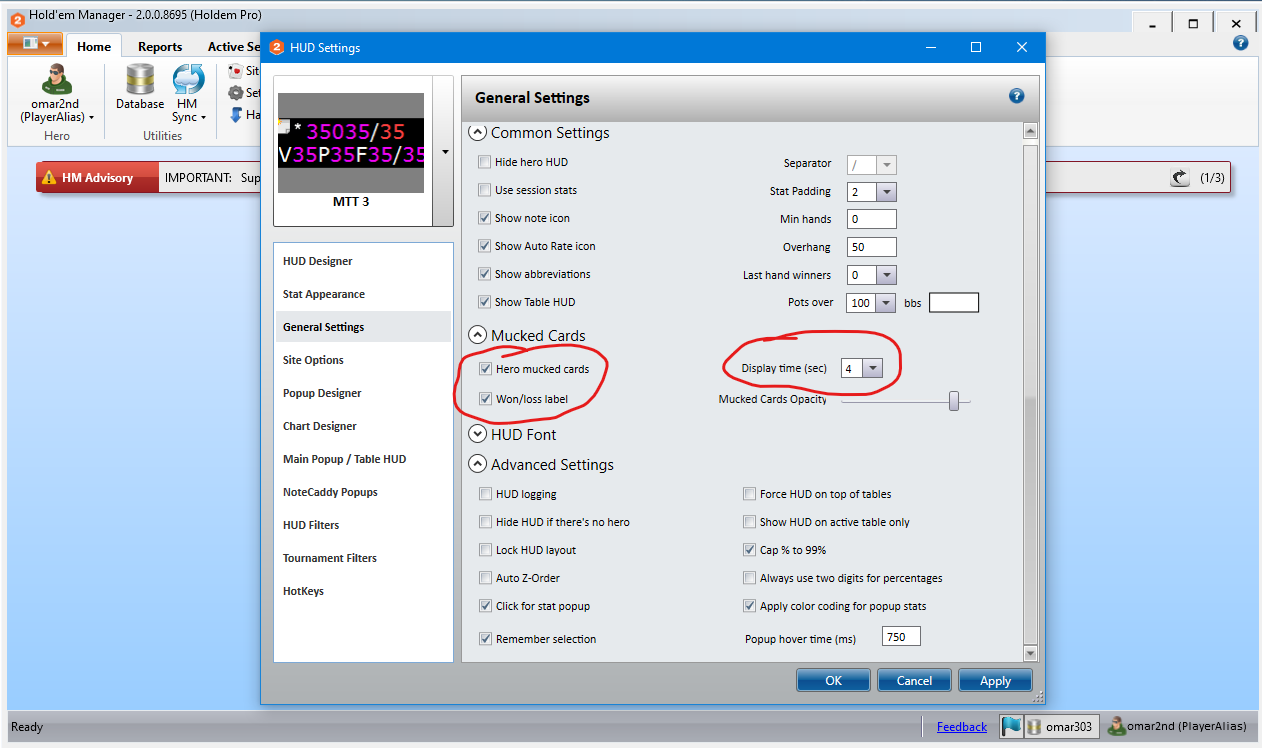Open the omar2nd hero alias icon in ribbon
Viewport: 1262px width, 748px height.
point(55,80)
